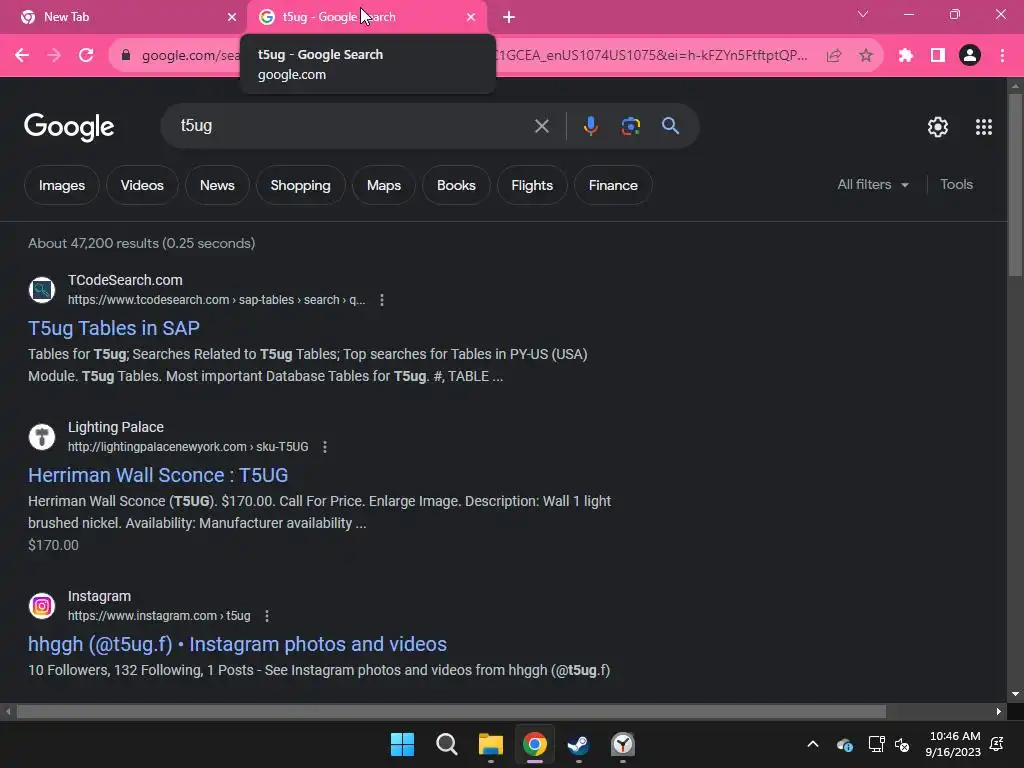The width and height of the screenshot is (1024, 768).
Task: Open the Windows Start menu
Action: tap(402, 744)
